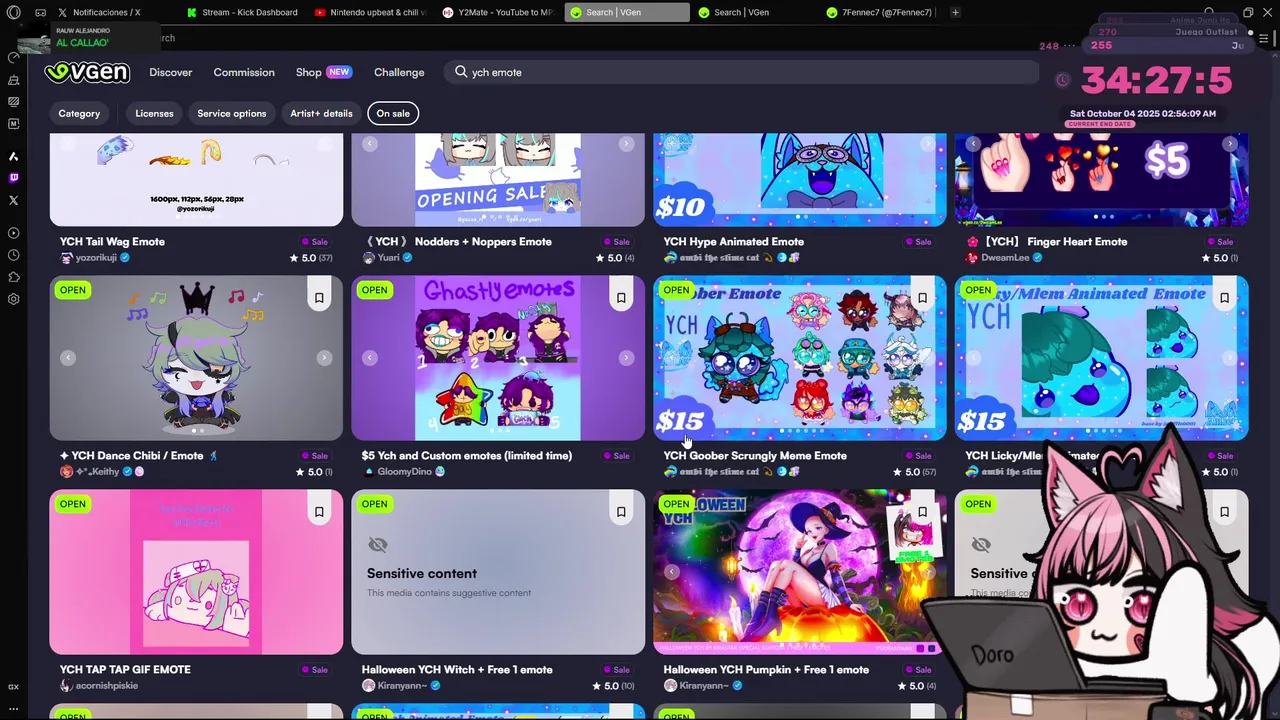Bookmark the YCH Goober Scrungly Meme Emote listing
Screen dimensions: 1280x720
(923, 298)
